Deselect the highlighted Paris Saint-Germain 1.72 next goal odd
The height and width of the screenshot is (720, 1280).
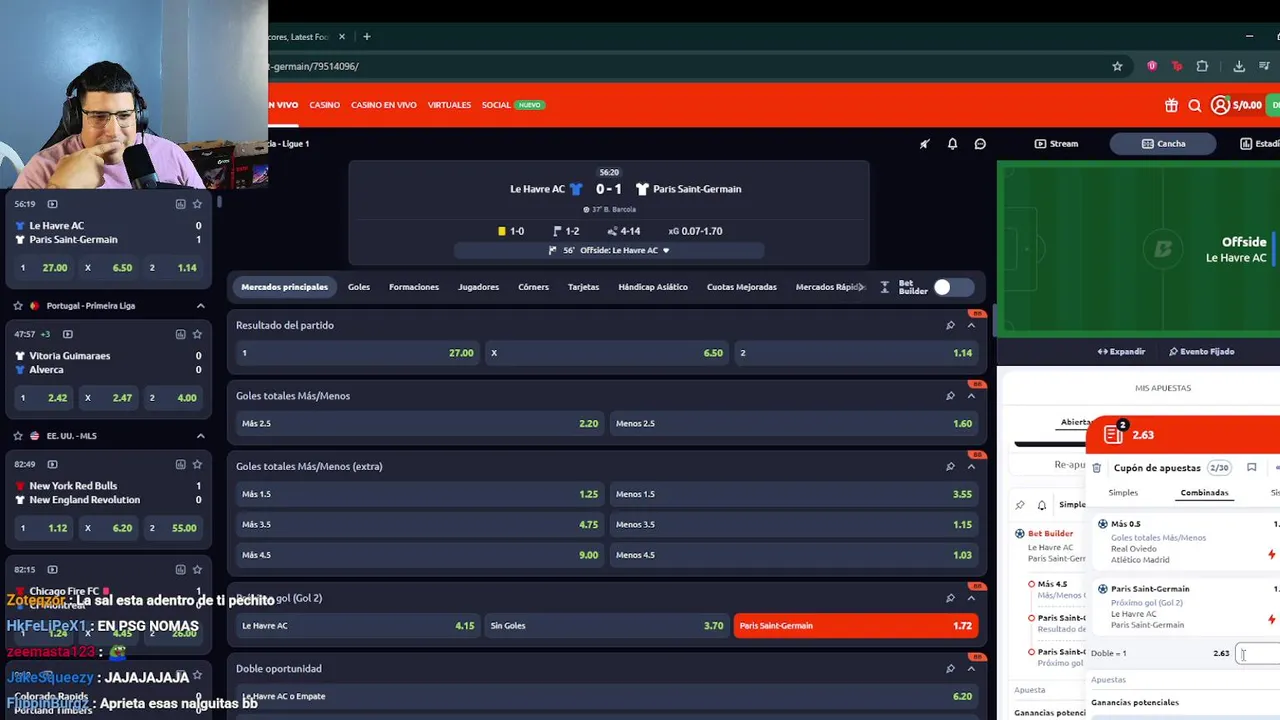[855, 626]
